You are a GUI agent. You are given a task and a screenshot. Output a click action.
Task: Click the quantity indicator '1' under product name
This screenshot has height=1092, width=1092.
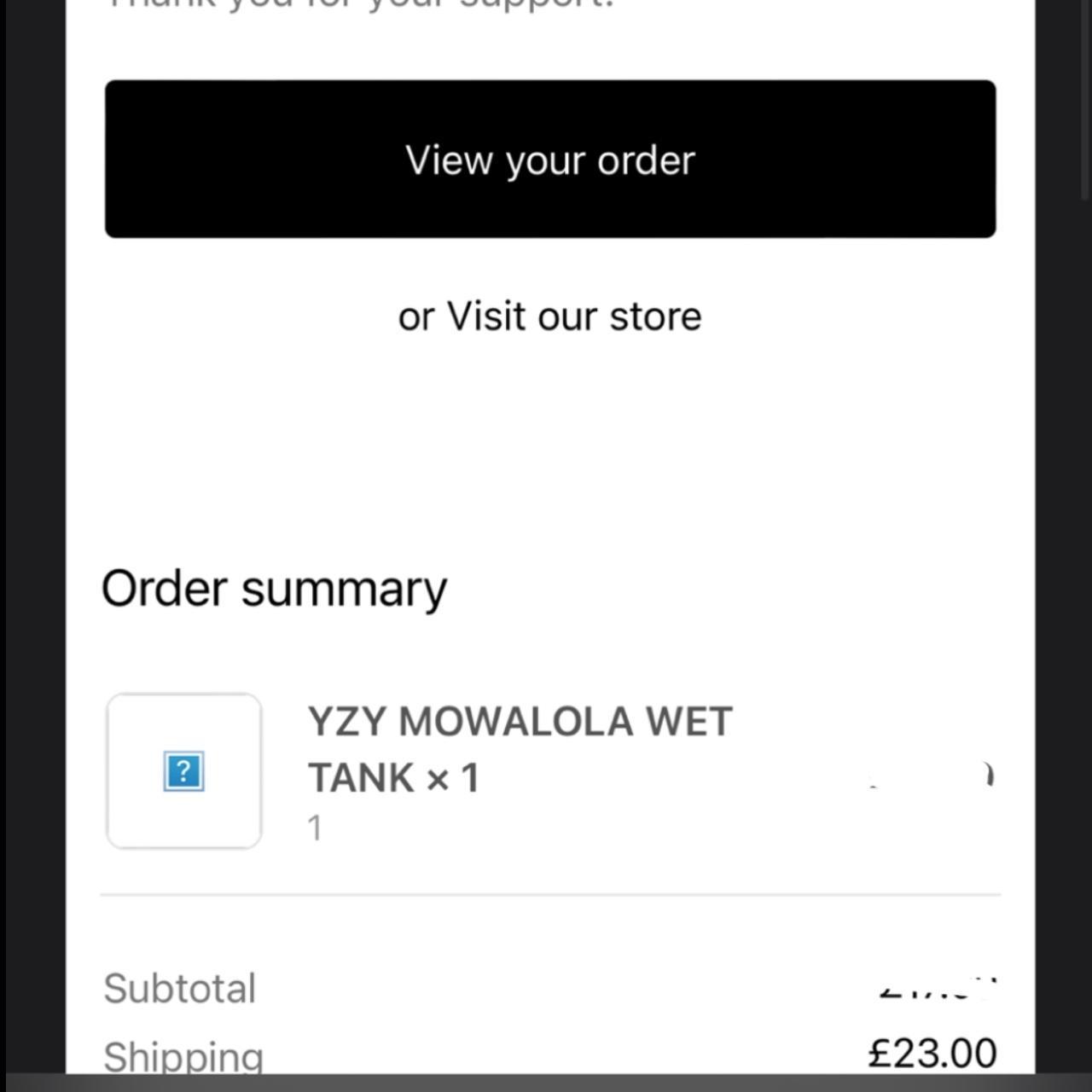[x=315, y=827]
